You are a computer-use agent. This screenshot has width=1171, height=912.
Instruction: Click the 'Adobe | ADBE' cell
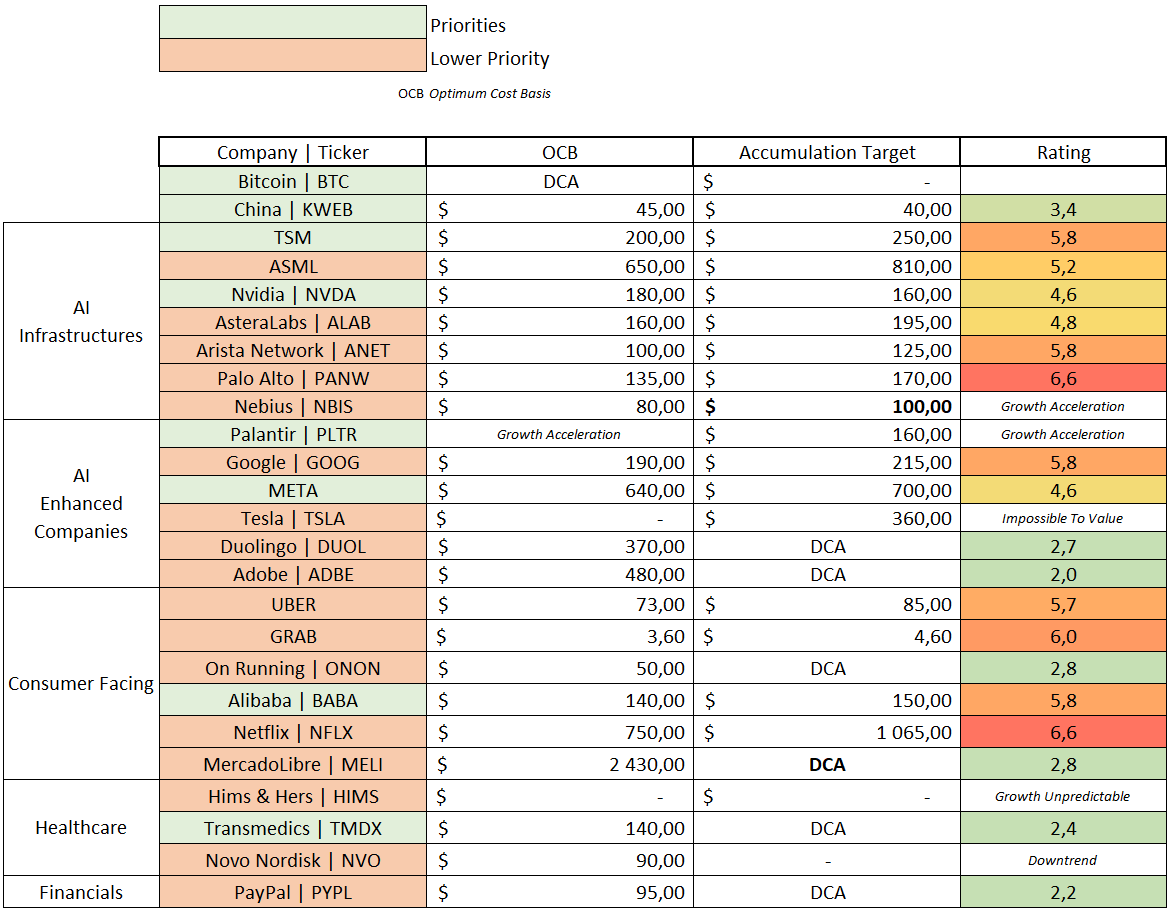click(x=293, y=574)
